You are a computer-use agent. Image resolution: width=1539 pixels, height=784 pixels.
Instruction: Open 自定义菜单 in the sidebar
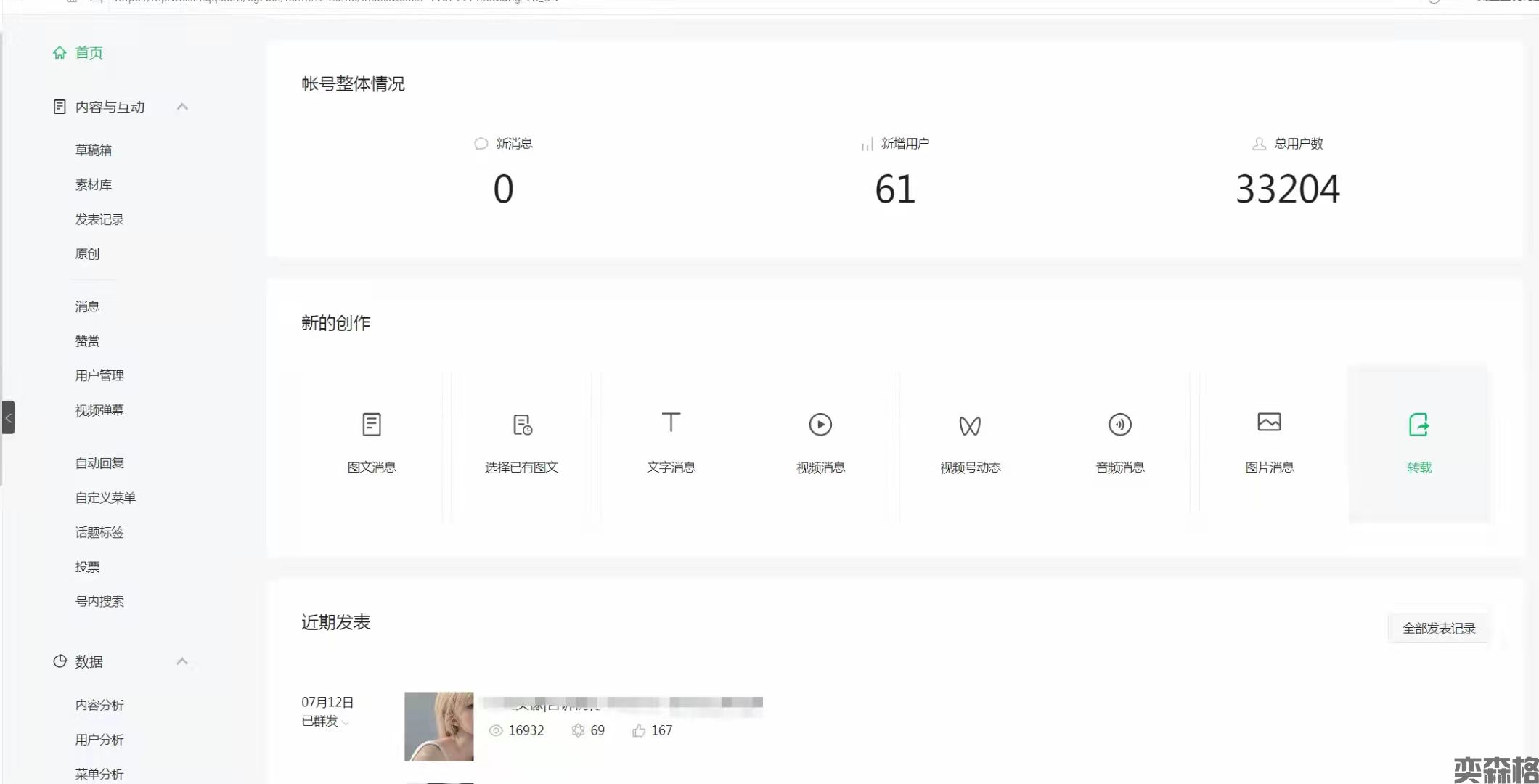coord(105,498)
